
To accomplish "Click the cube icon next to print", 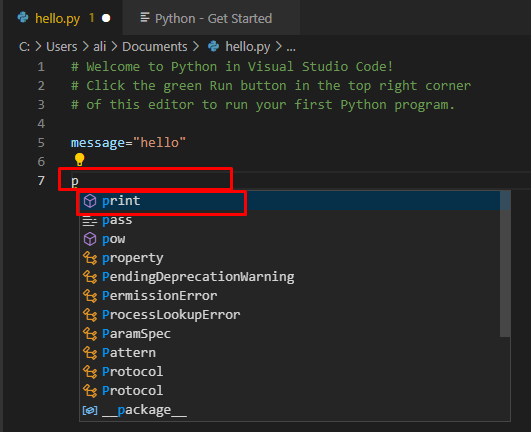I will [x=90, y=201].
